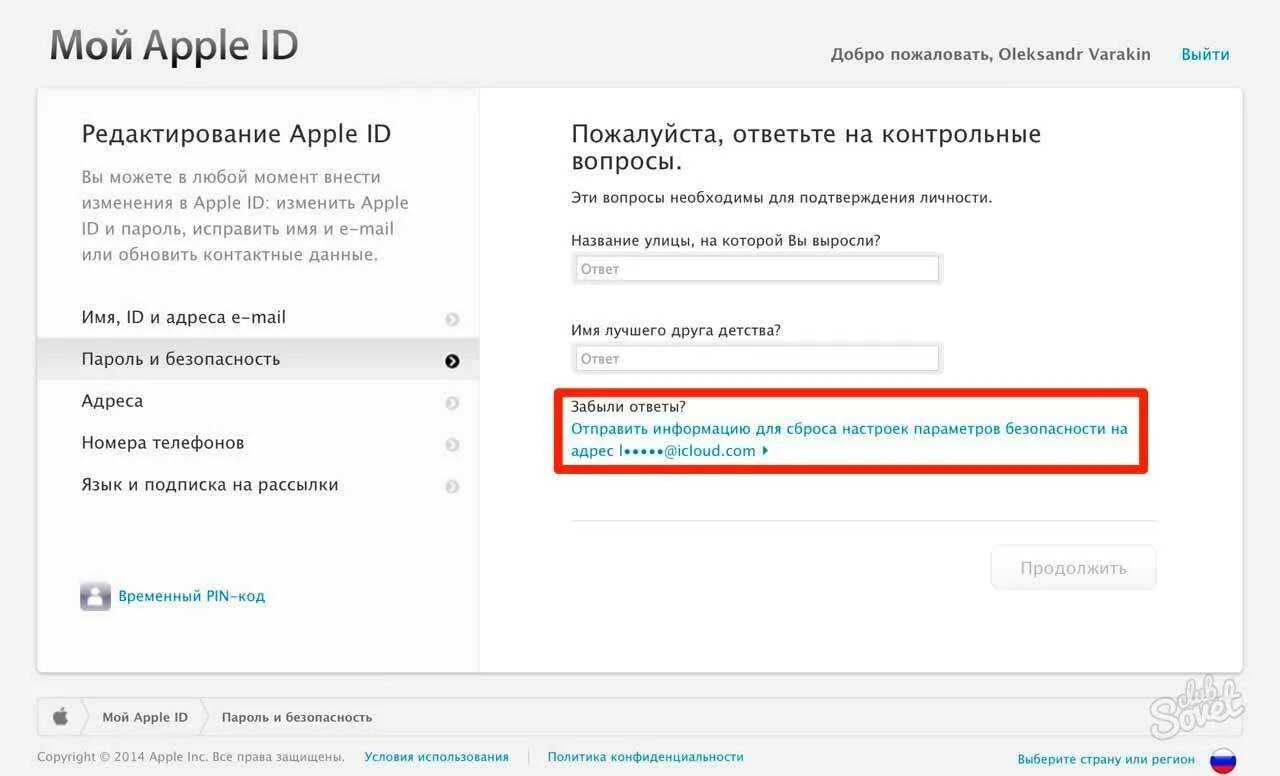Click arrow next to Пароль и безопасность
This screenshot has width=1280, height=776.
point(452,361)
